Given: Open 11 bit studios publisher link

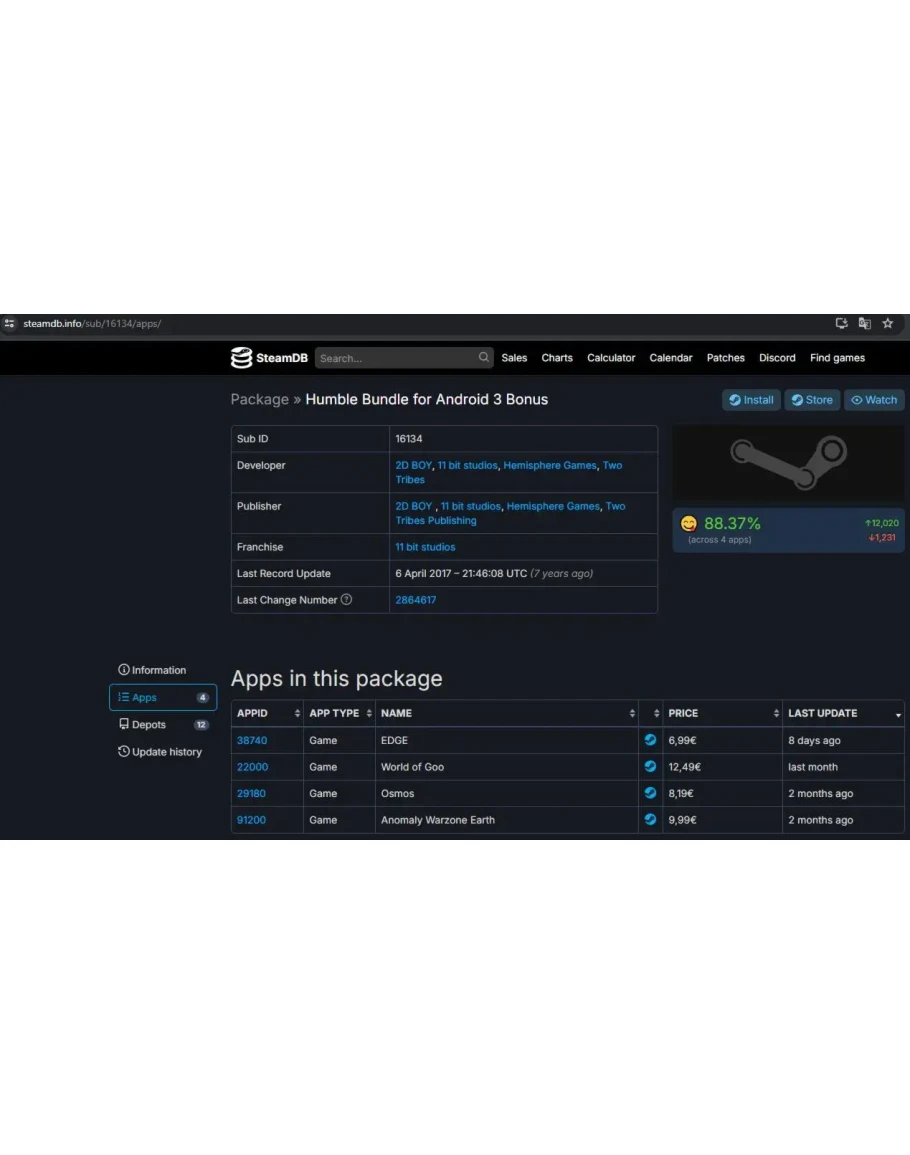Looking at the screenshot, I should coord(471,506).
